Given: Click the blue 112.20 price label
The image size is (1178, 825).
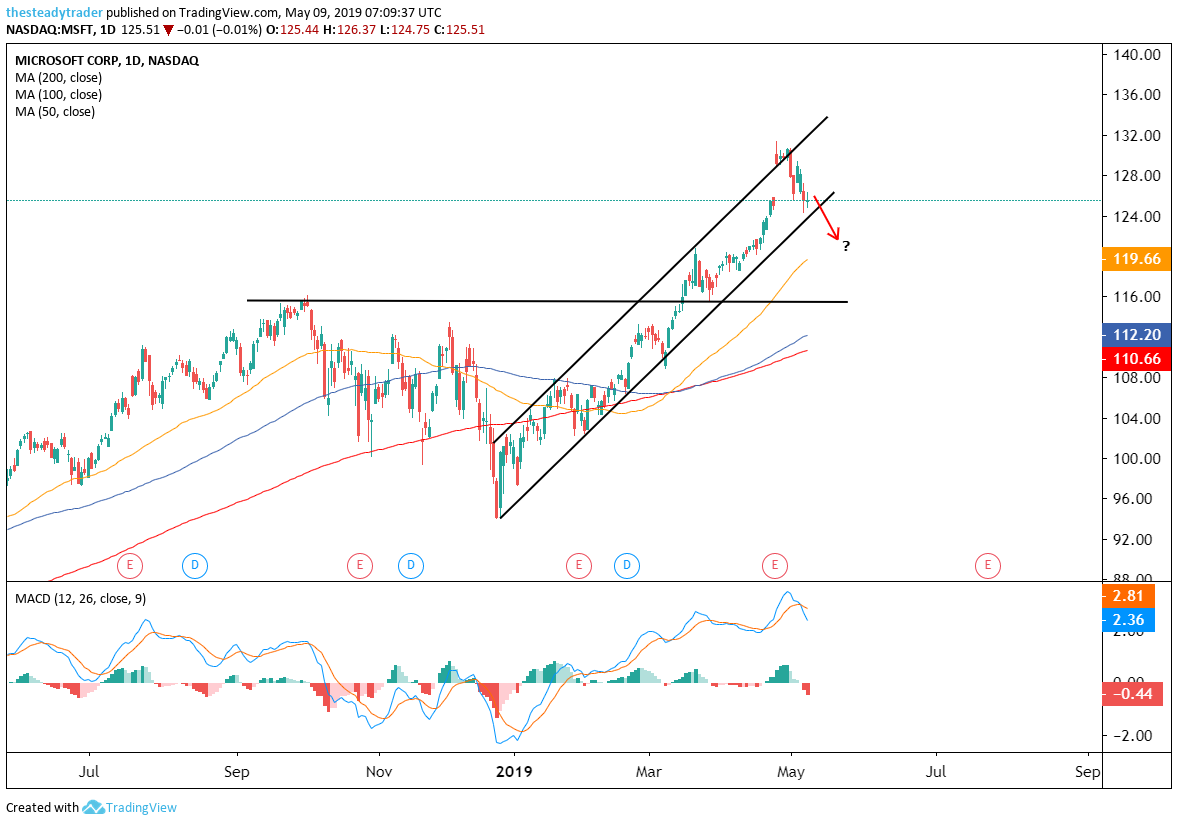Looking at the screenshot, I should click(x=1136, y=335).
